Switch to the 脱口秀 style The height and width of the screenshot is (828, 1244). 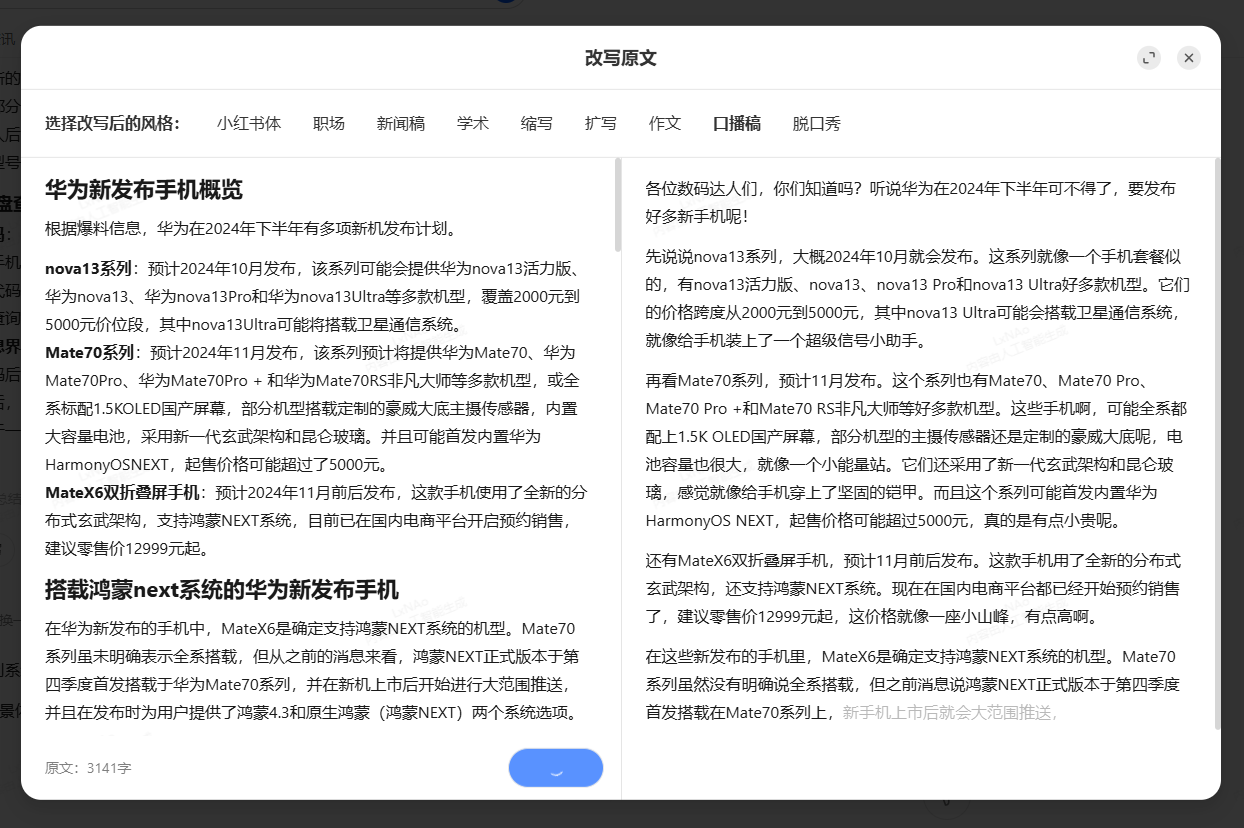point(816,123)
